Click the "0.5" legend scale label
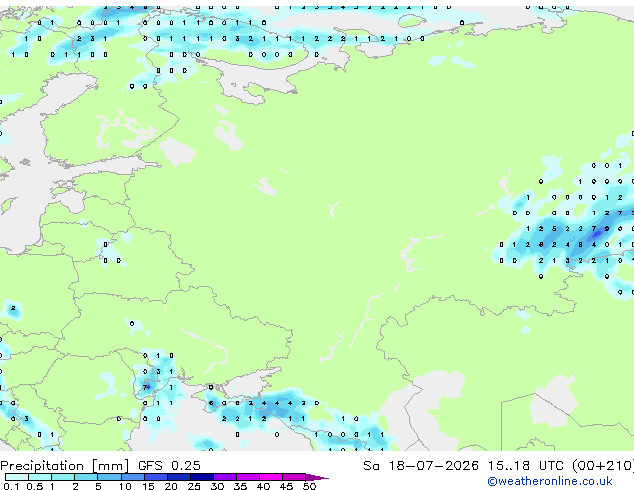 coord(34,486)
